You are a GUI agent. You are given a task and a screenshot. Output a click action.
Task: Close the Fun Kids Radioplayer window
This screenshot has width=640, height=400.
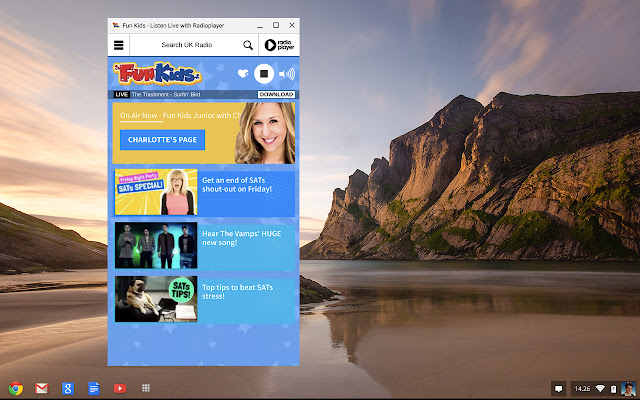(x=292, y=25)
